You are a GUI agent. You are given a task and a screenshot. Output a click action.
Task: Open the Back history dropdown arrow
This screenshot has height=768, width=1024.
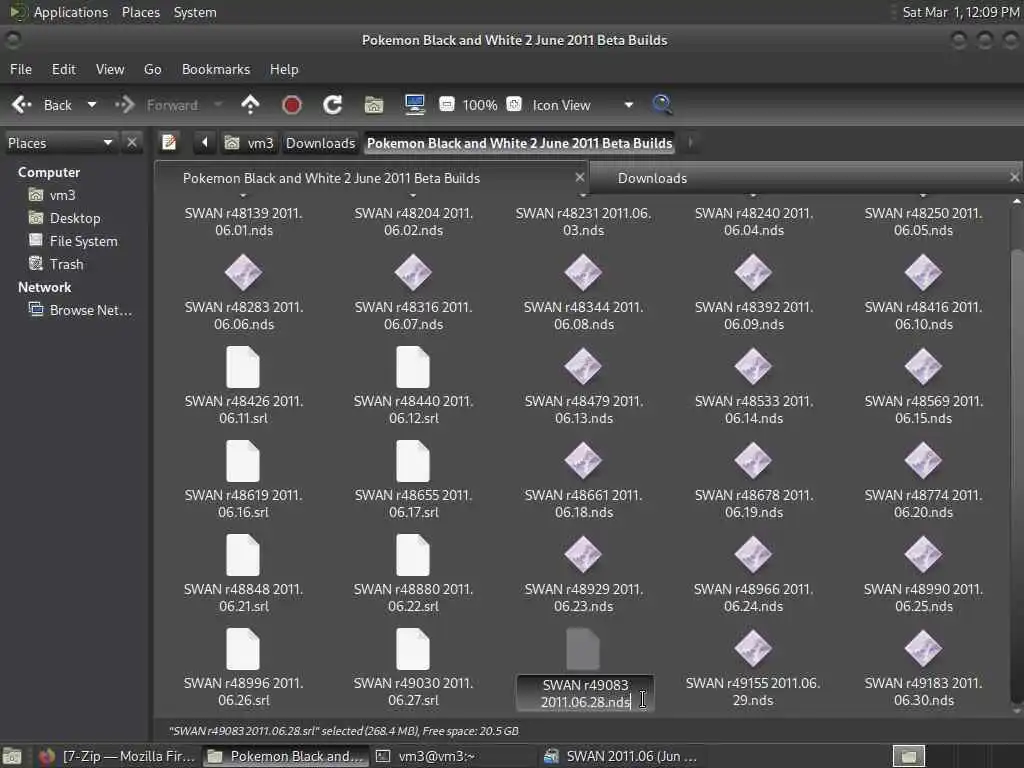pyautogui.click(x=92, y=105)
